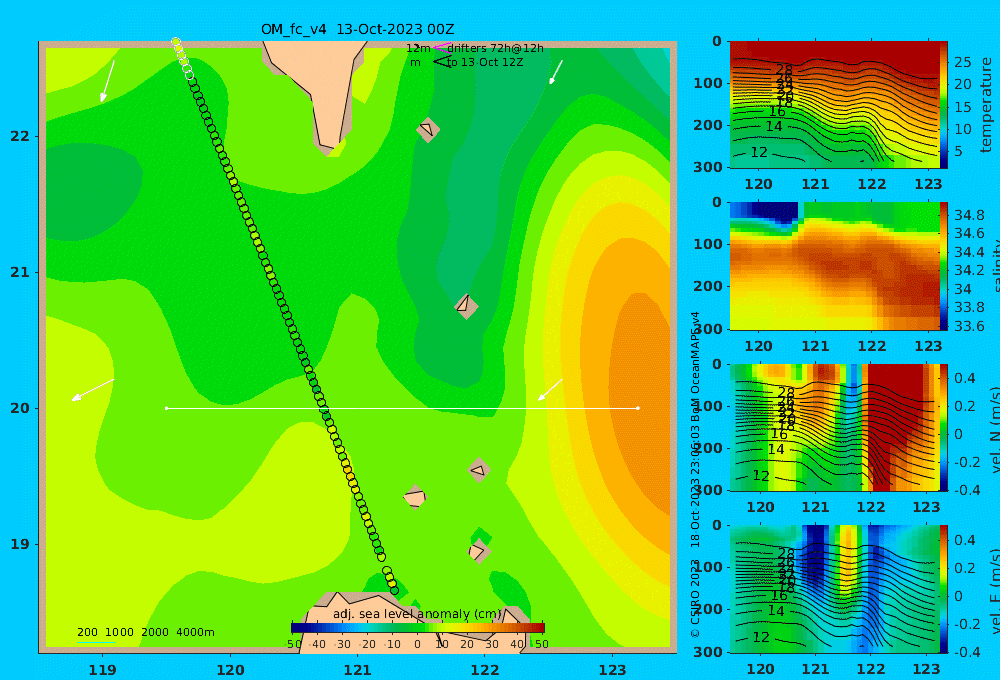This screenshot has height=680, width=1000.
Task: Click the 'drifters 72h@12h' legend text
Action: point(496,48)
